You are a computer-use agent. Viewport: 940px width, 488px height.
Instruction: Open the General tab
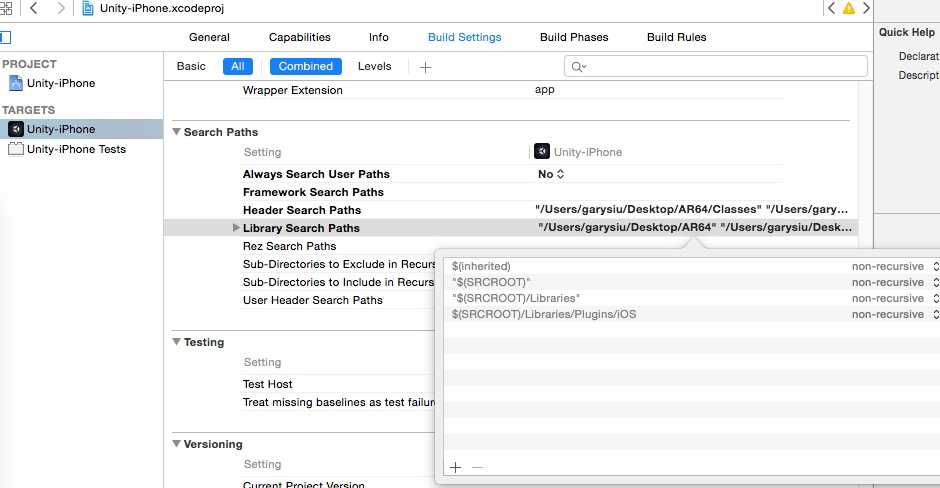coord(209,37)
